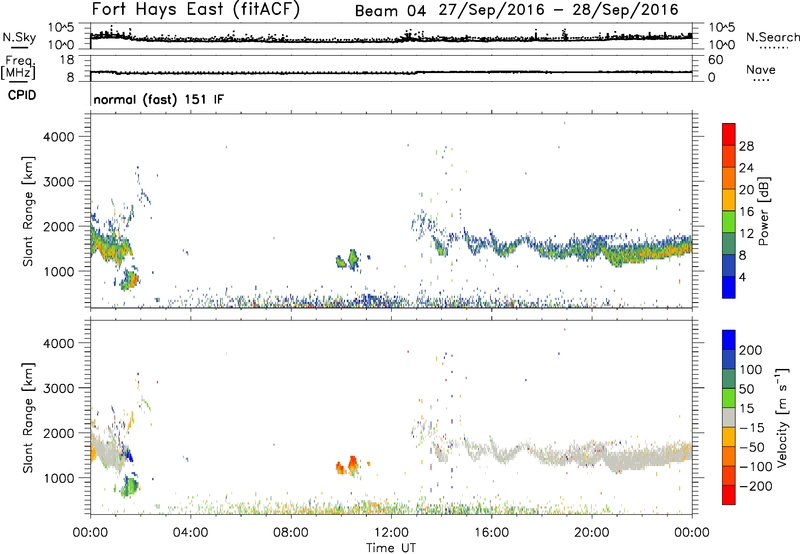800x554 pixels.
Task: Select the date range '27/Sep/2016 - 28/Sep/2016'
Action: pos(559,10)
